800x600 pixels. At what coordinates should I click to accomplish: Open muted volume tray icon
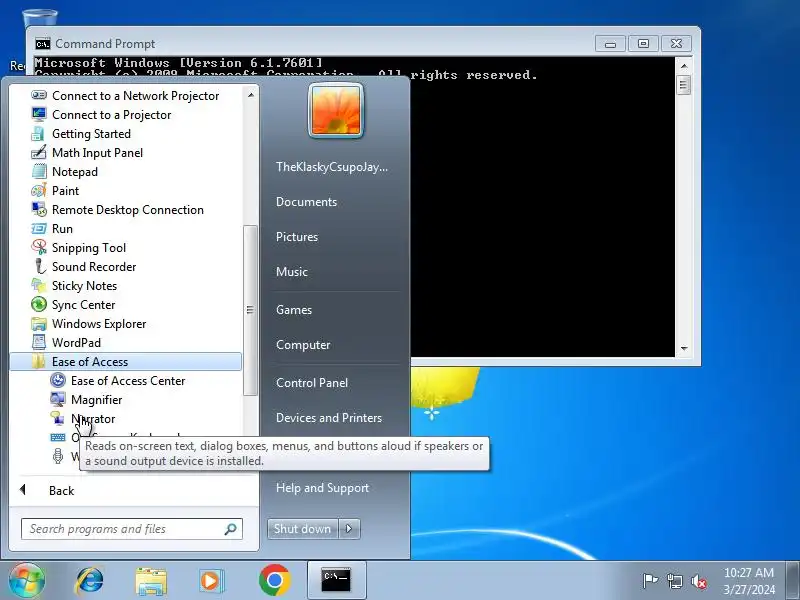pyautogui.click(x=698, y=581)
